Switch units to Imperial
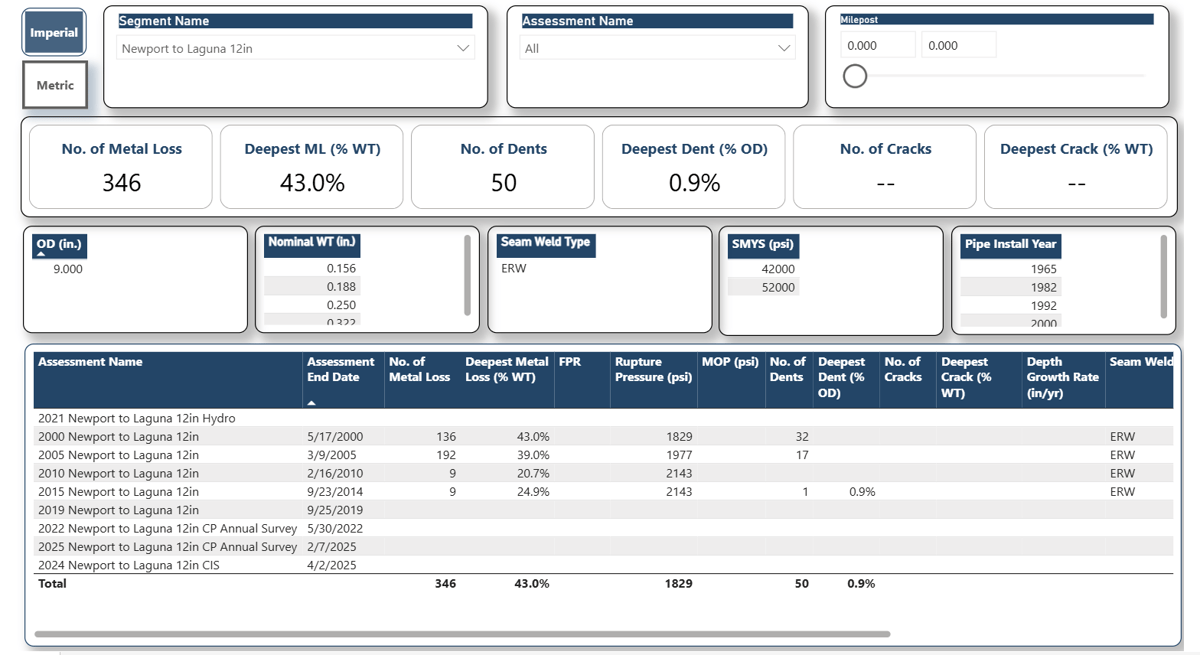1200x655 pixels. 54,33
